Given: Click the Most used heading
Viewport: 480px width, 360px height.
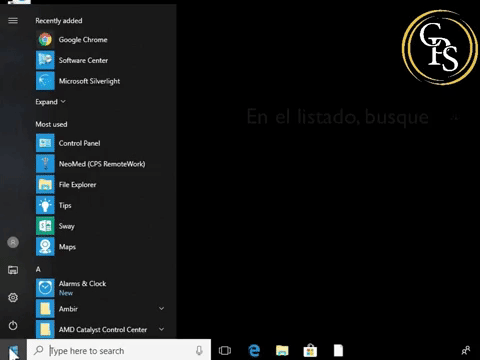Looking at the screenshot, I should coord(51,124).
